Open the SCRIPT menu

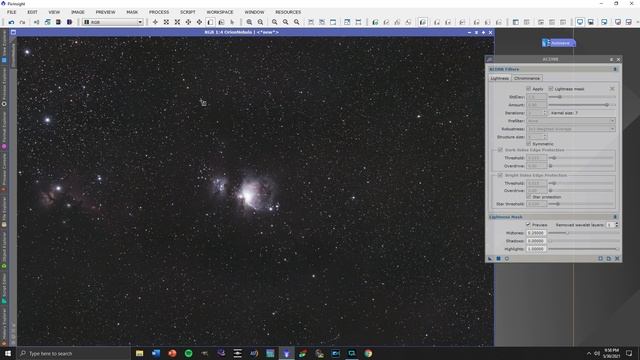pos(188,12)
